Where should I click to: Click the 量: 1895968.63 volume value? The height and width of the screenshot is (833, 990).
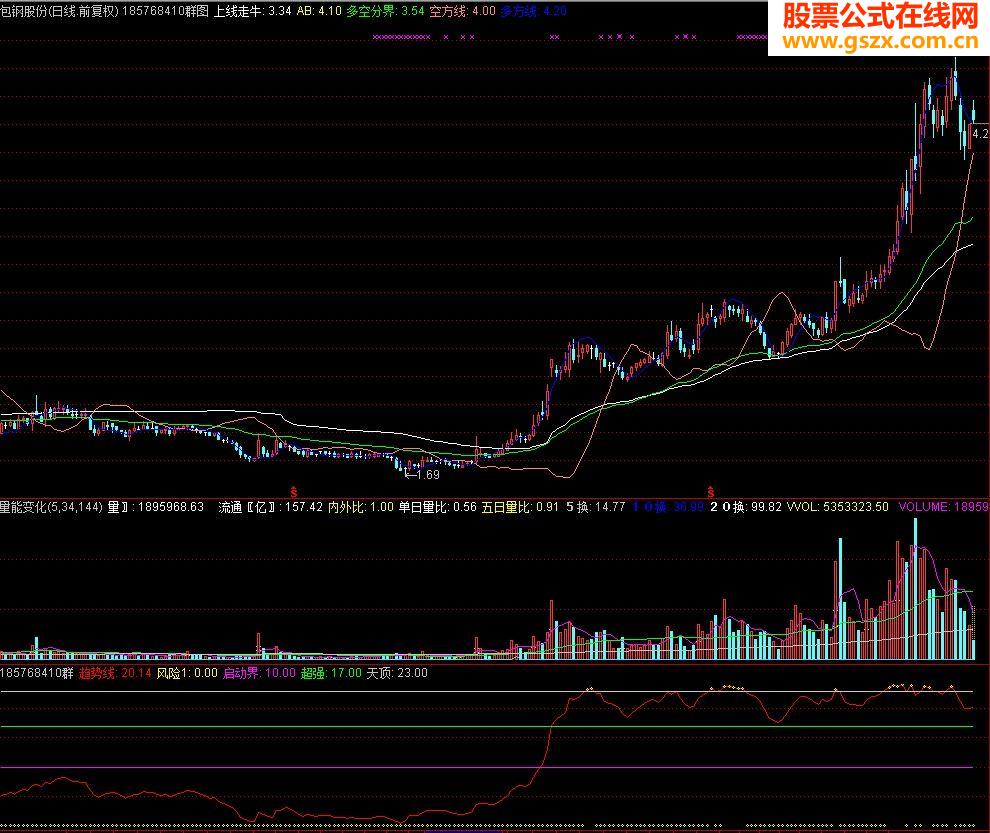[x=156, y=507]
